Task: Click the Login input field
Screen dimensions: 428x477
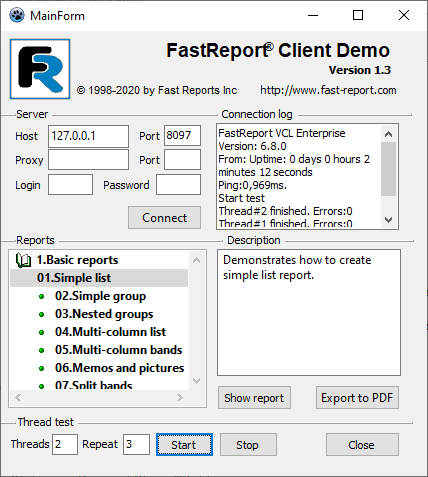Action: pyautogui.click(x=70, y=184)
